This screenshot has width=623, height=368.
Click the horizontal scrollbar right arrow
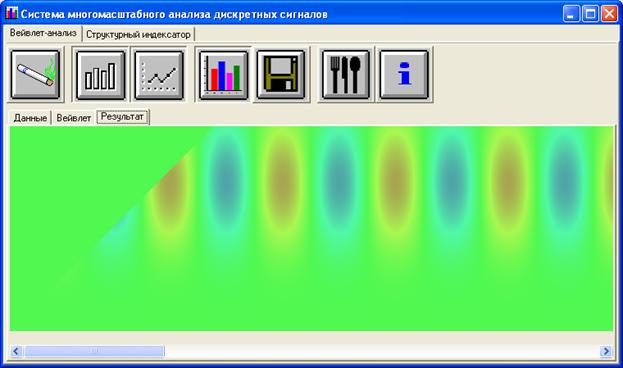tap(606, 351)
